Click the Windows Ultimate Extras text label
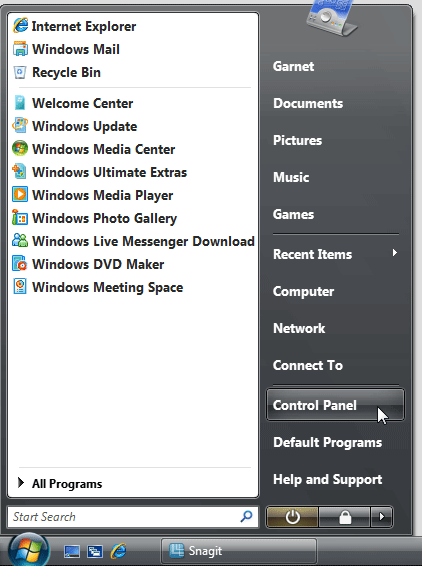 click(x=109, y=173)
